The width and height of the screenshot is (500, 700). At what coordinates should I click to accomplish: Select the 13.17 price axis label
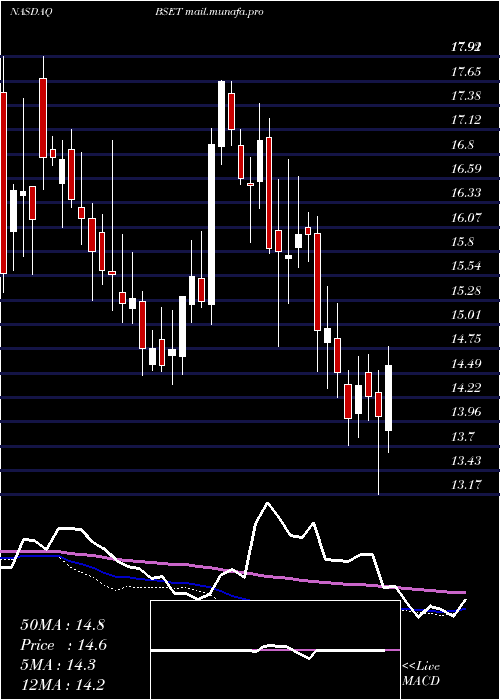[x=466, y=484]
